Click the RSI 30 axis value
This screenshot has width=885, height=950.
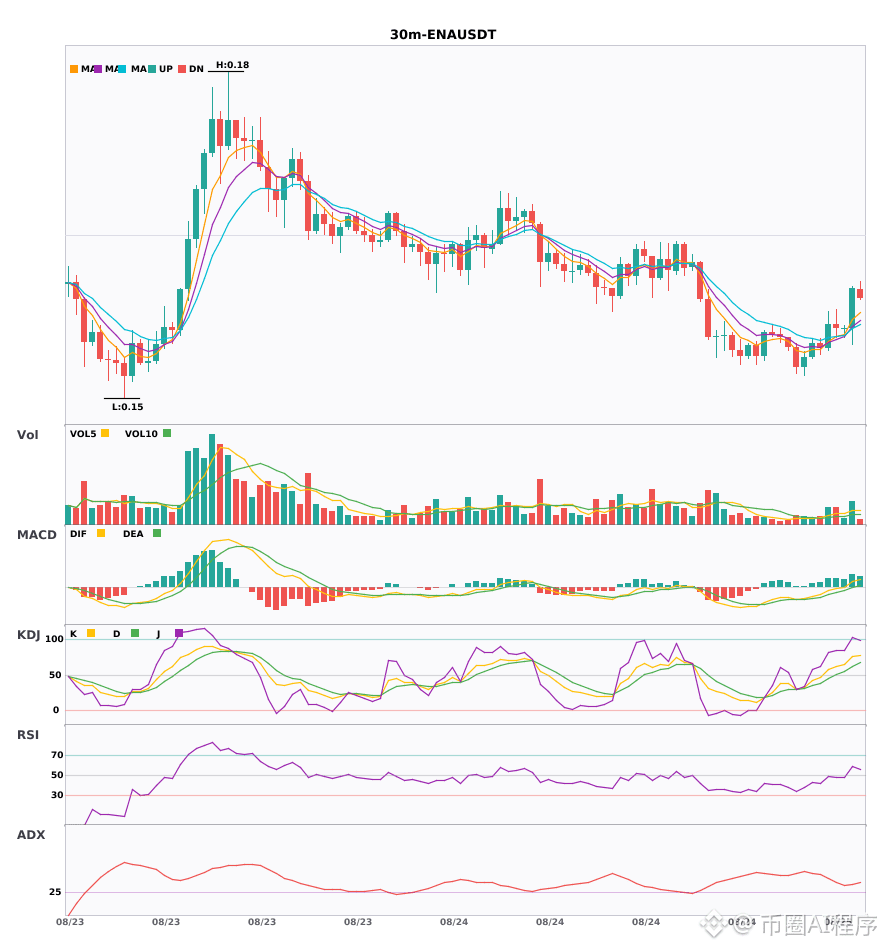(57, 795)
